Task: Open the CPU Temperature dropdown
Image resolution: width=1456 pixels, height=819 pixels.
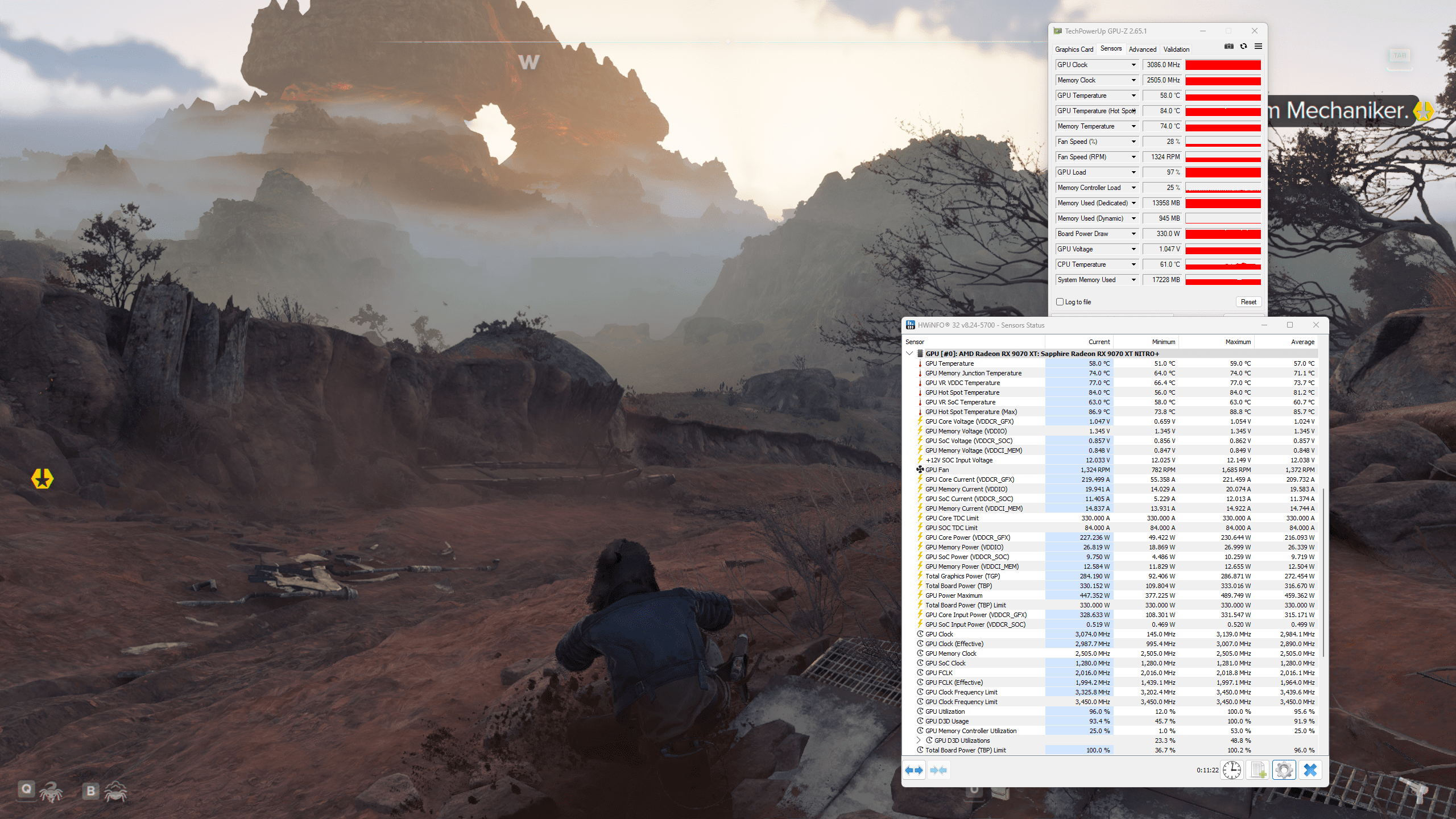Action: point(1133,264)
